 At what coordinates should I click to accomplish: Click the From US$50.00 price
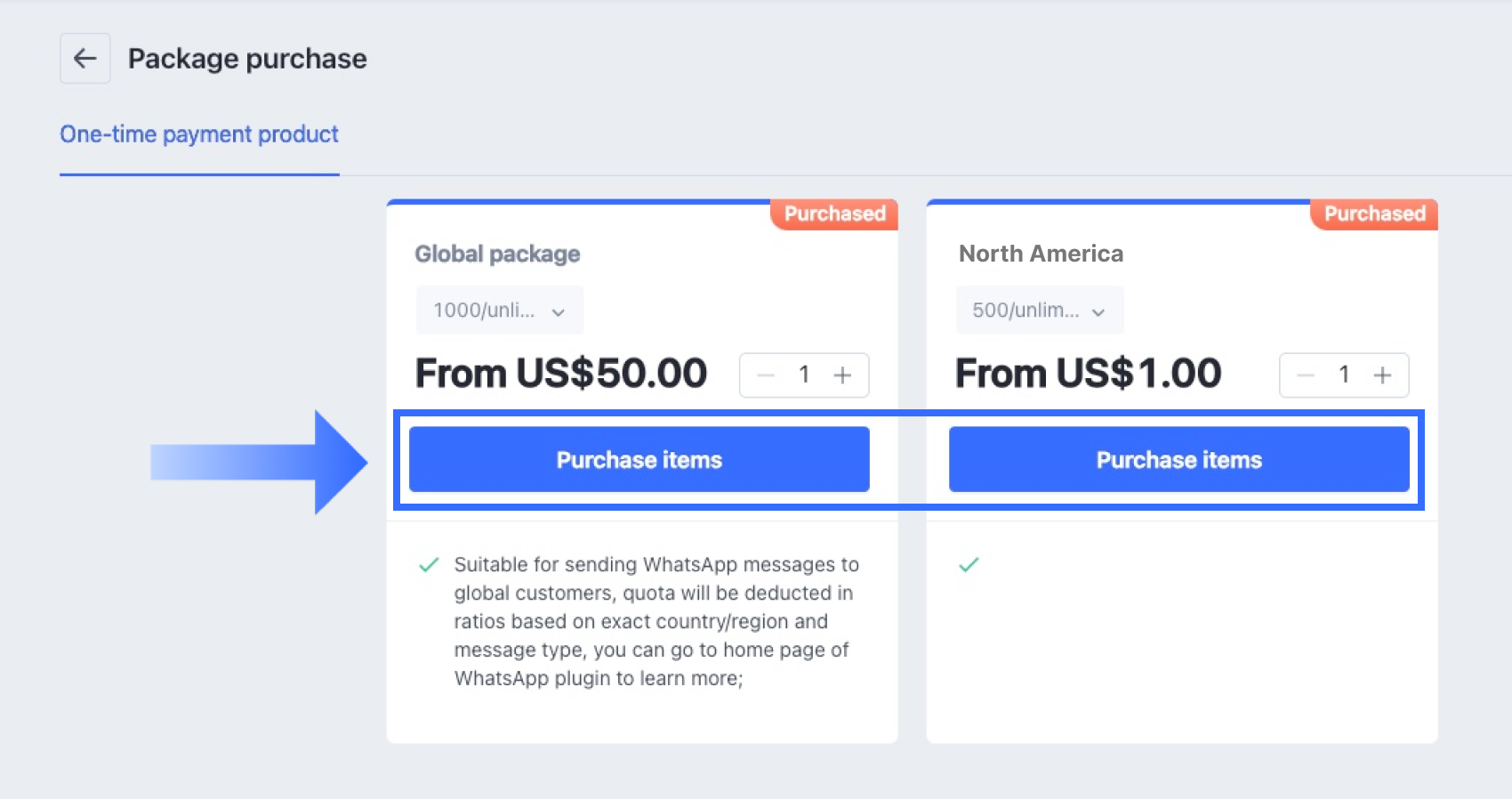561,374
